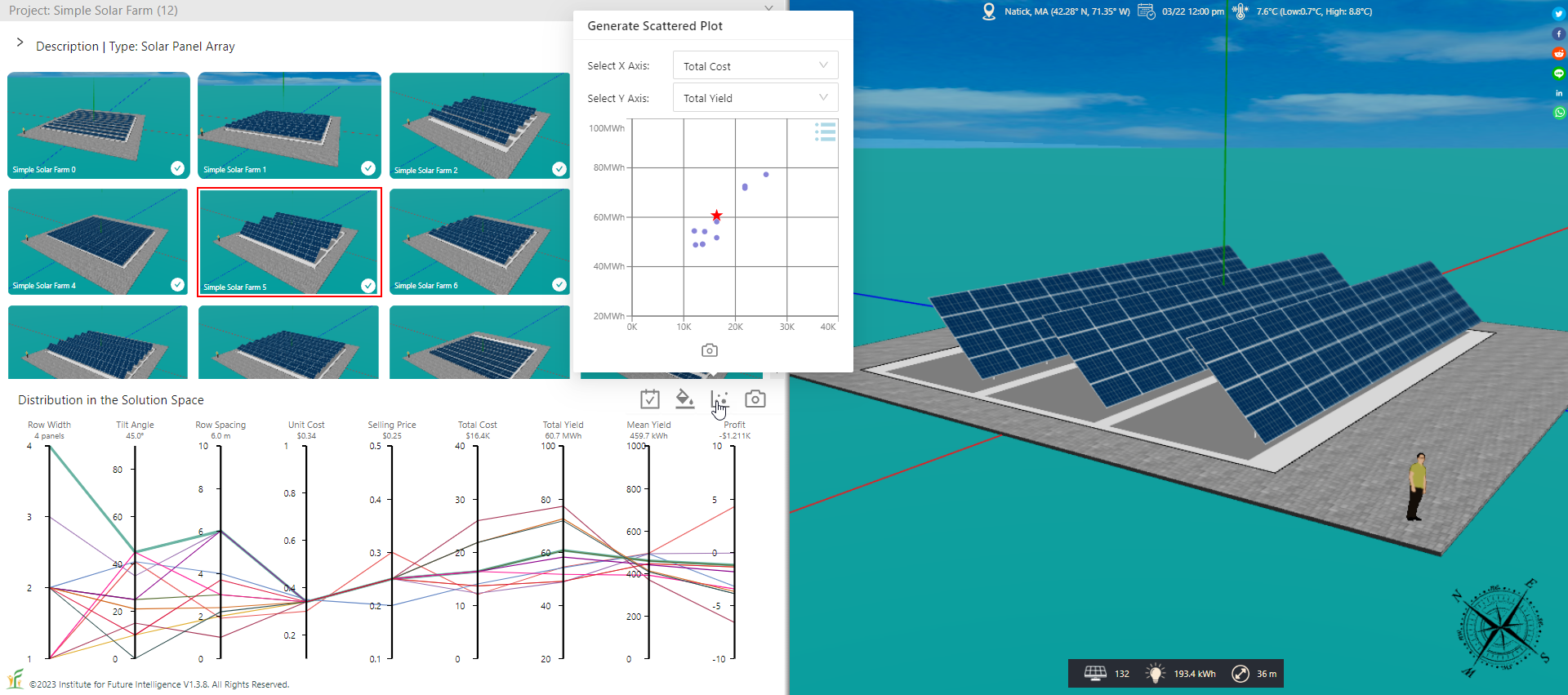Click the Profit axis label
1568x695 pixels.
point(734,425)
